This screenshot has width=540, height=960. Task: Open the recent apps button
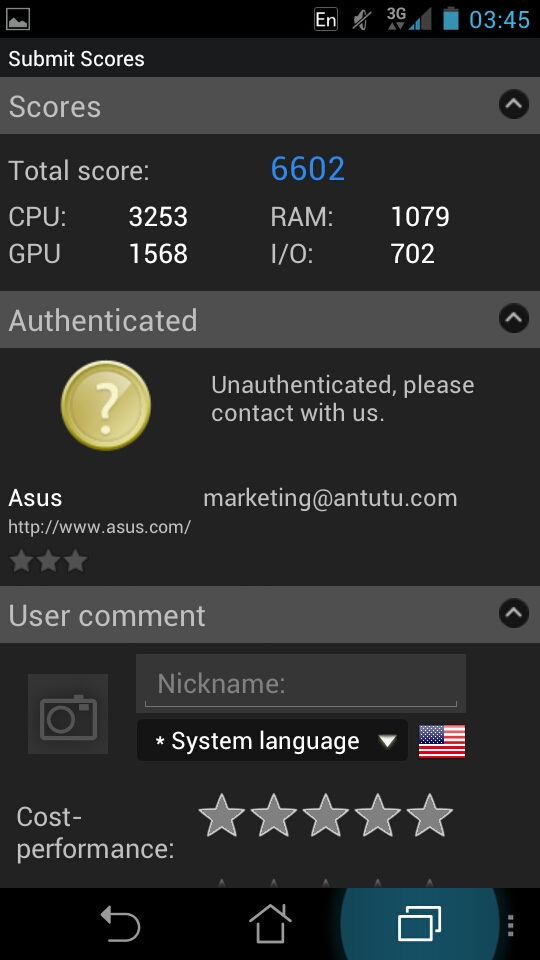(419, 923)
